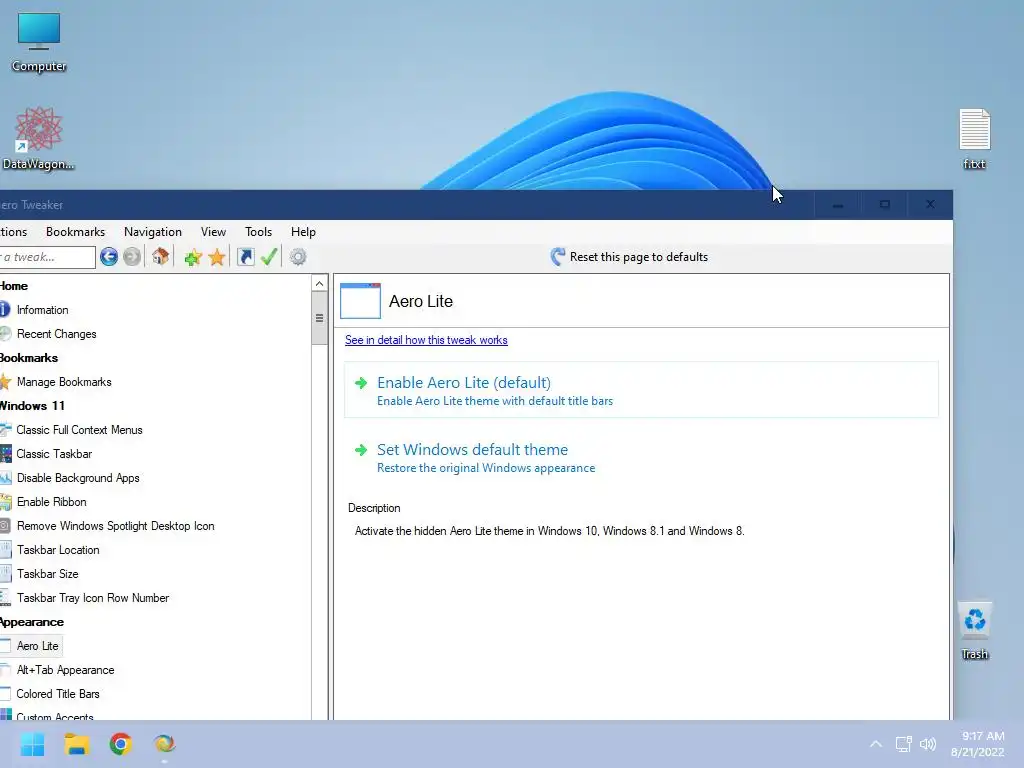Click the tree panel scrollbar thumb
The height and width of the screenshot is (768, 1024).
click(319, 318)
